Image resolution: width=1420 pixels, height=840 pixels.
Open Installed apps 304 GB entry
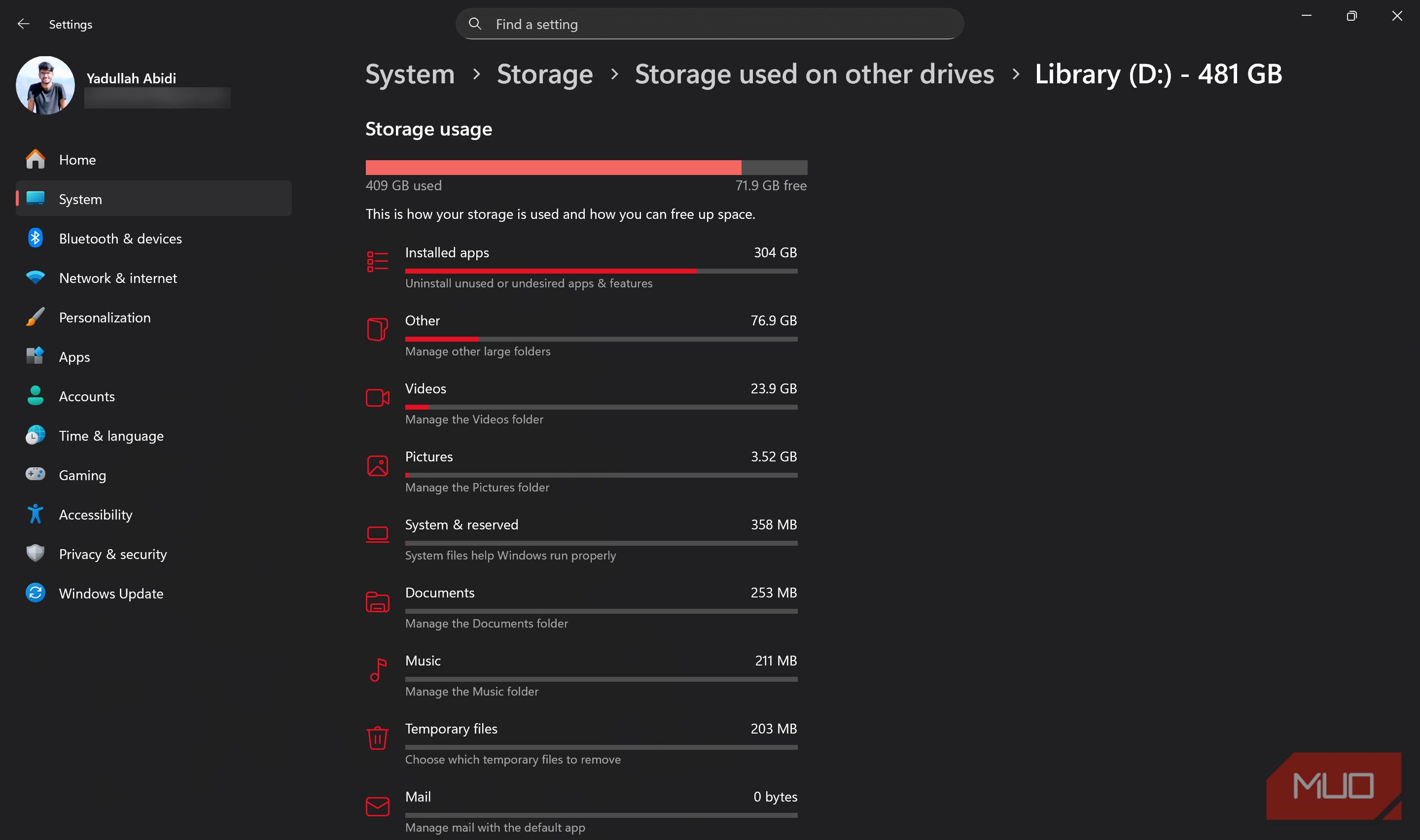(x=582, y=267)
